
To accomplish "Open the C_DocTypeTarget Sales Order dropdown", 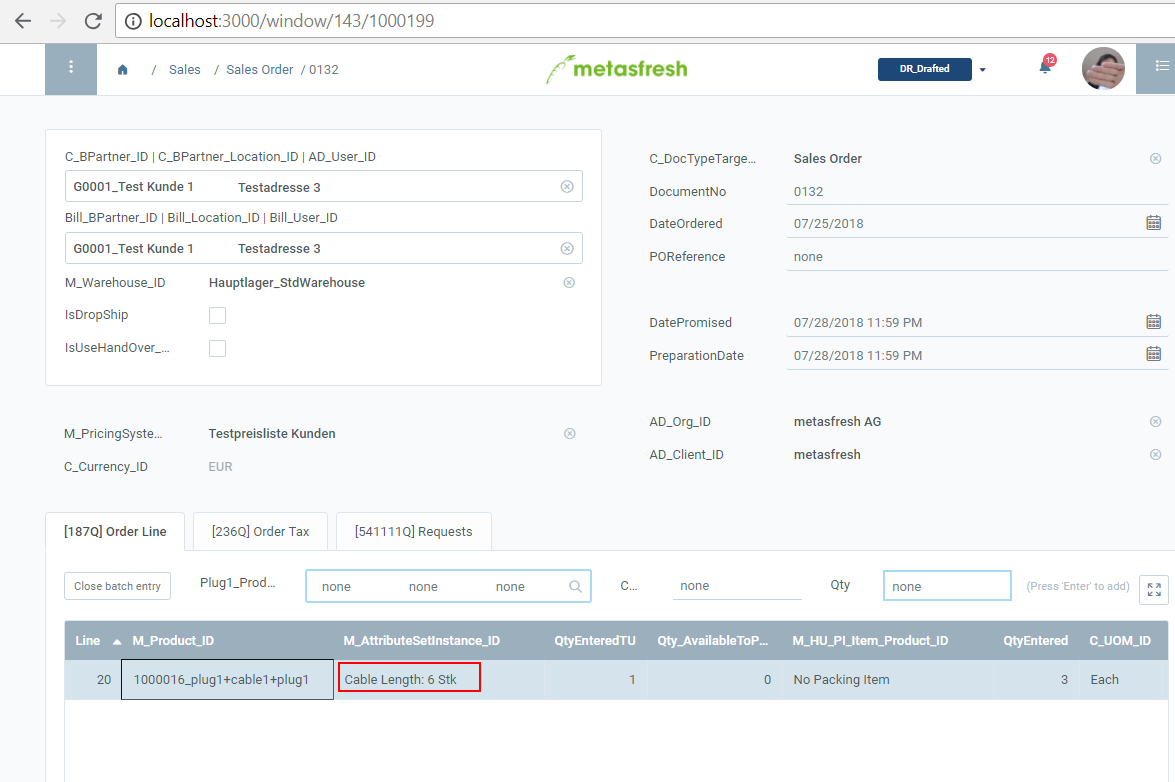I will (827, 159).
